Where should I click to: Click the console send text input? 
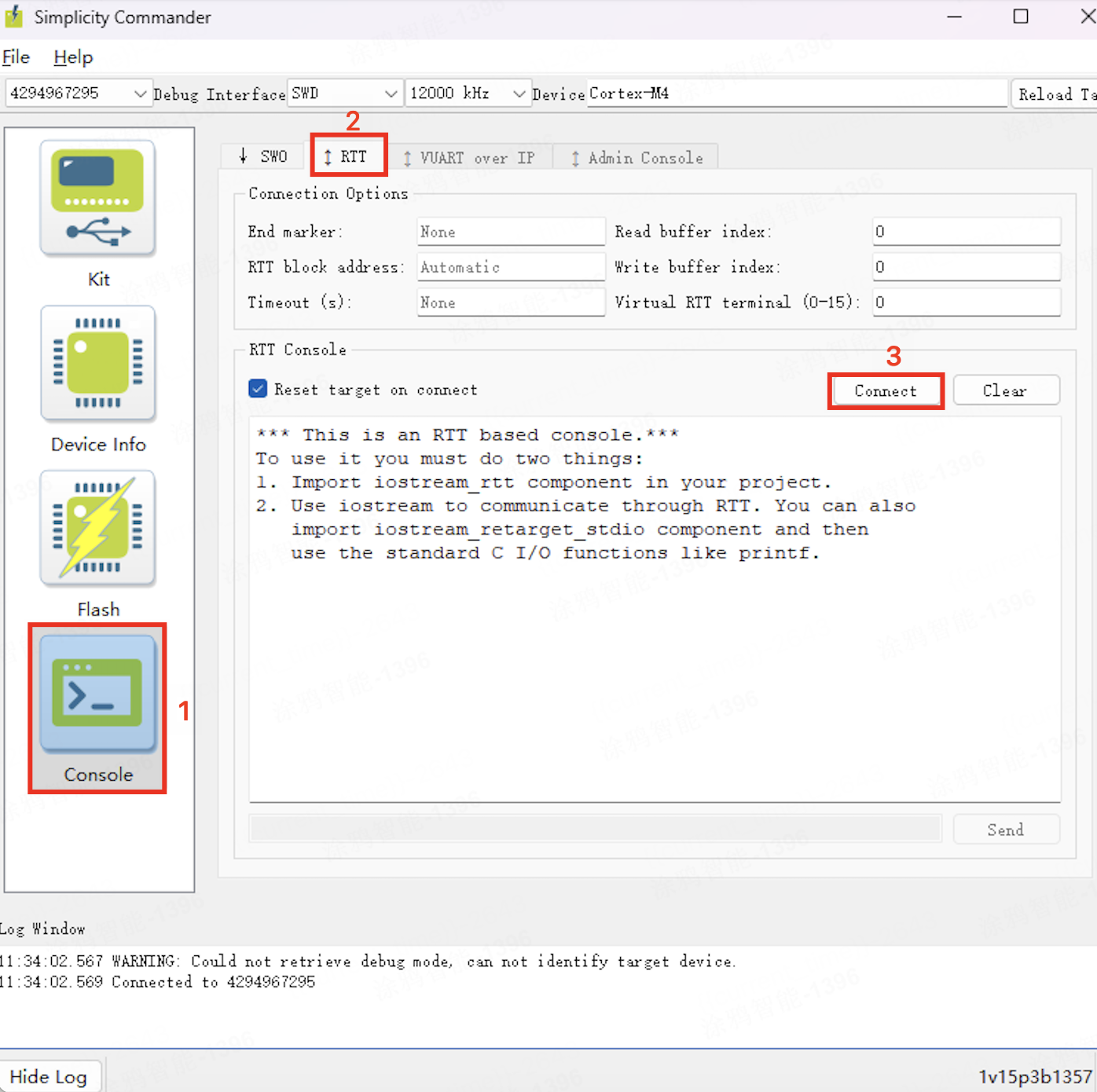(x=596, y=829)
